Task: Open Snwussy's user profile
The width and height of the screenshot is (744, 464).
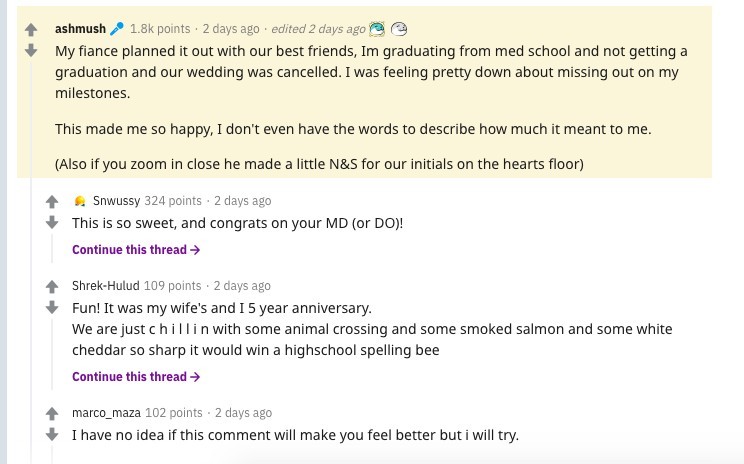Action: pos(116,201)
